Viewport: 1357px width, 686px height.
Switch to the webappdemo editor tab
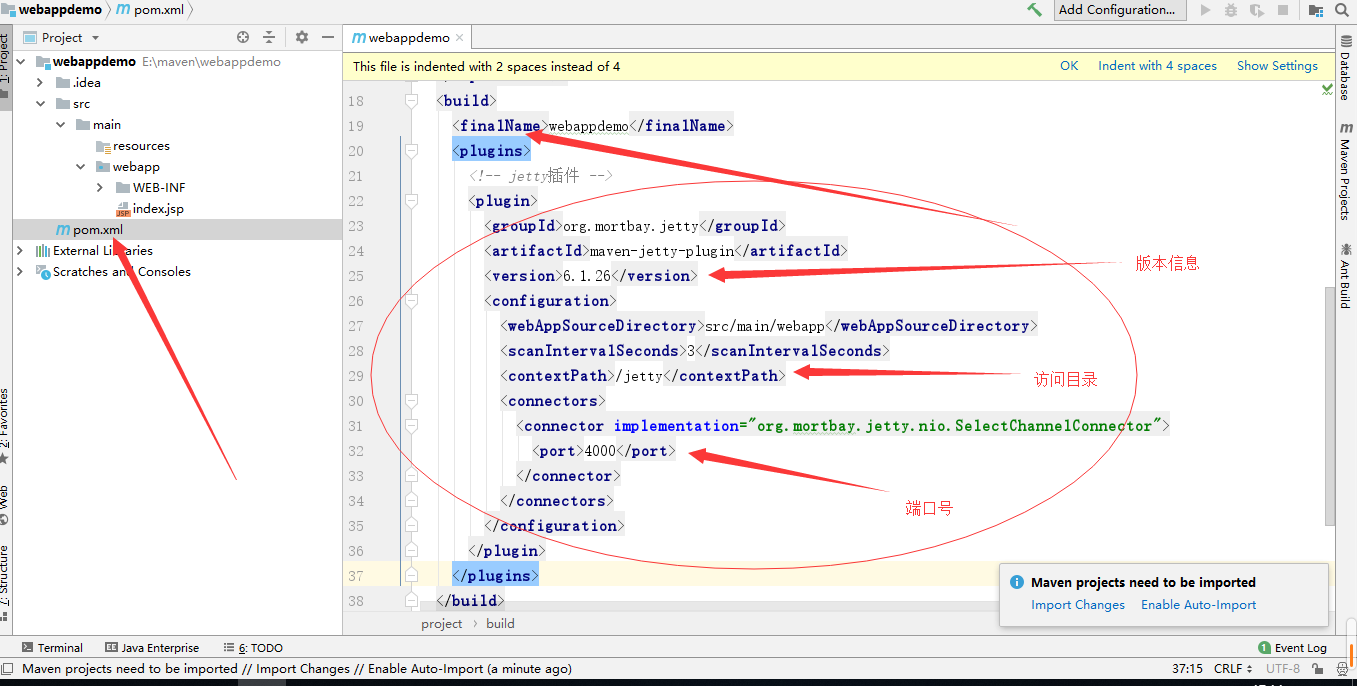pos(408,38)
